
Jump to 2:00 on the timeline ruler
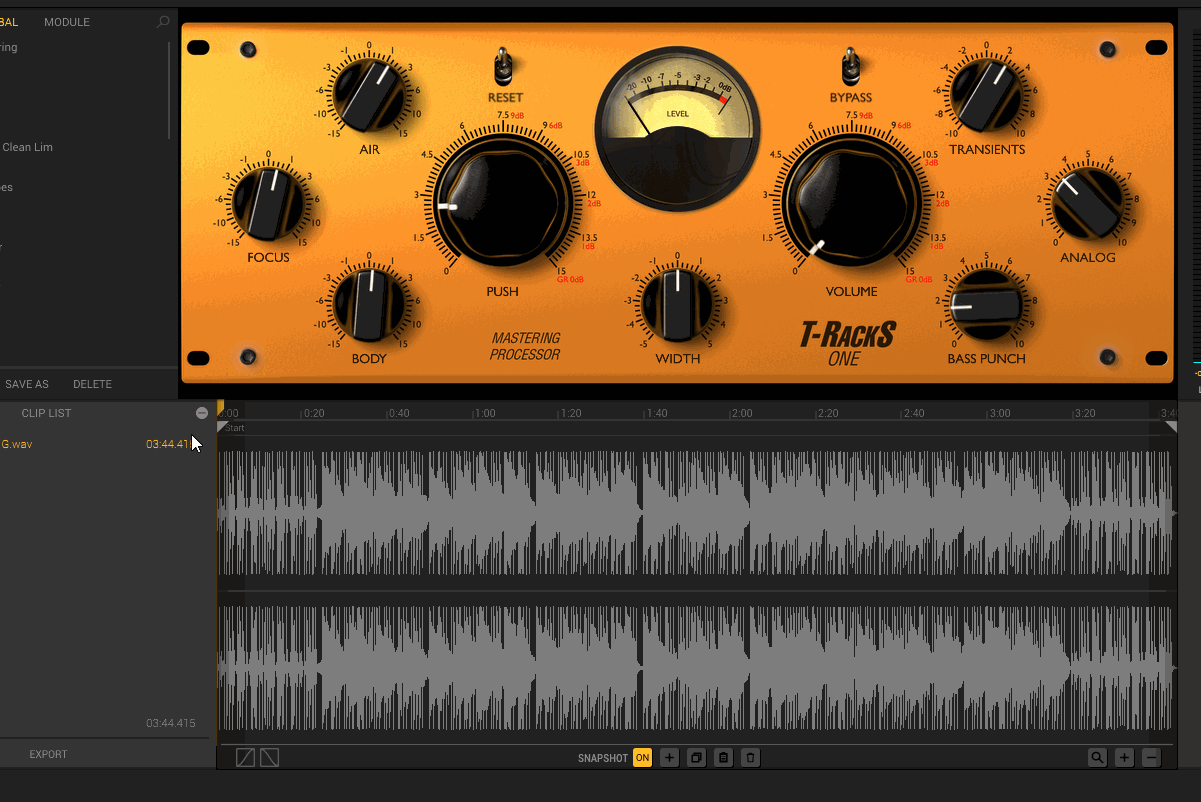[742, 413]
